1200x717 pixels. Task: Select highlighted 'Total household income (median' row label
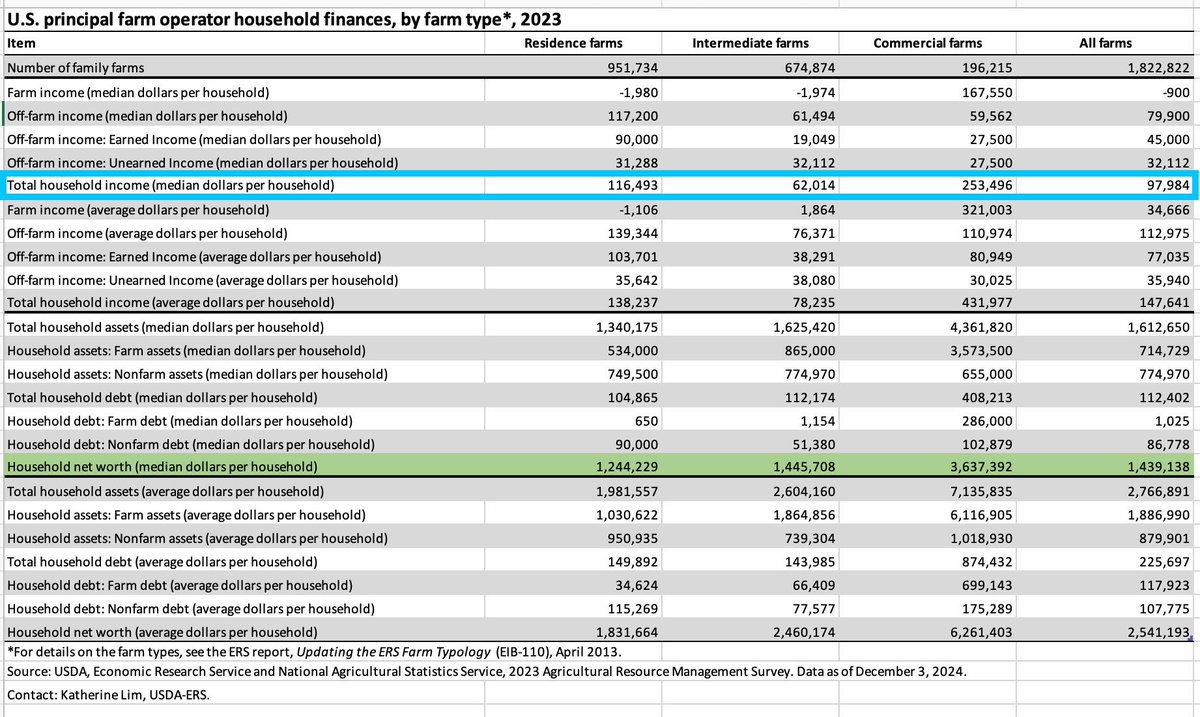click(x=170, y=186)
